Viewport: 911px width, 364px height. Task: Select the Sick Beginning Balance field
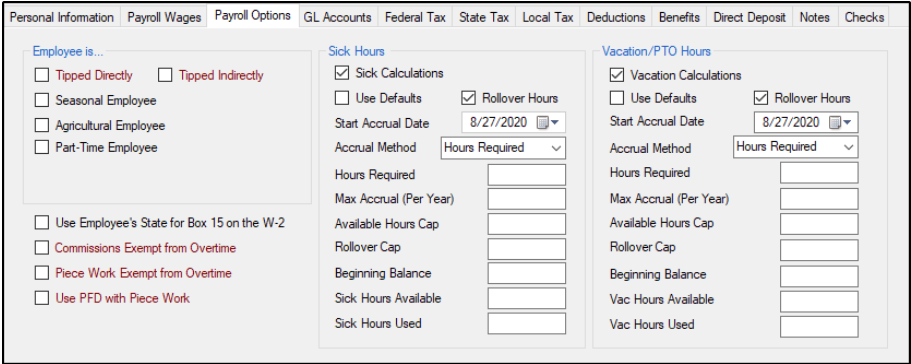[x=527, y=273]
